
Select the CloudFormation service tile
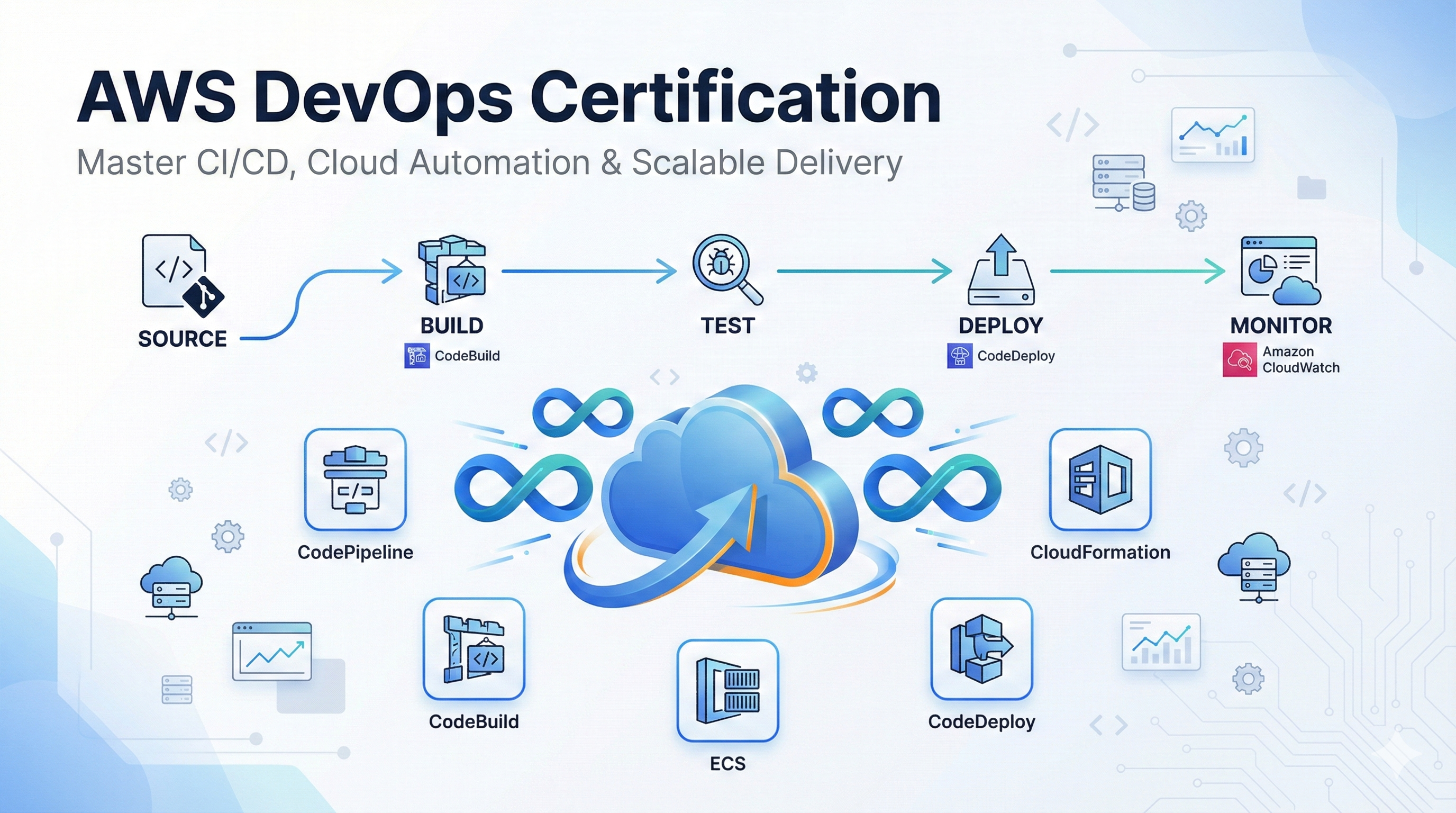click(x=1100, y=480)
